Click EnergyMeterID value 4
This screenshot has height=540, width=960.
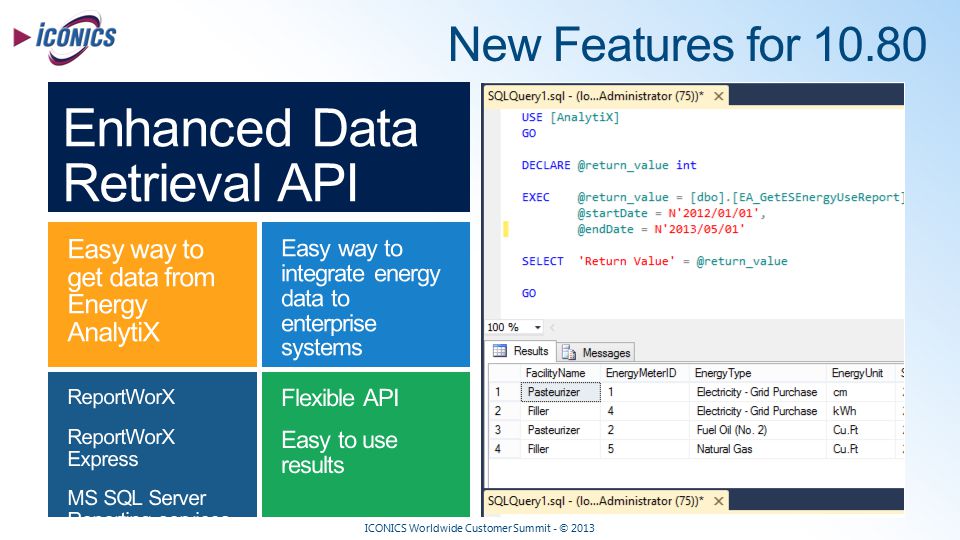(645, 411)
